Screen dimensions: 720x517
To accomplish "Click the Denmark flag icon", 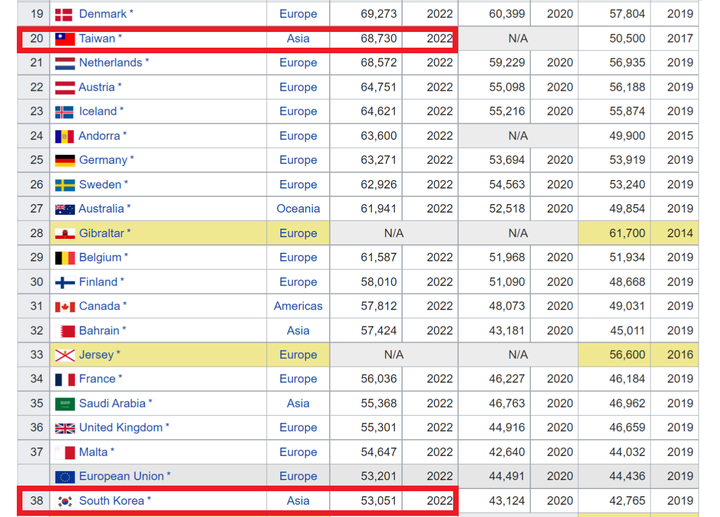I will pyautogui.click(x=64, y=15).
